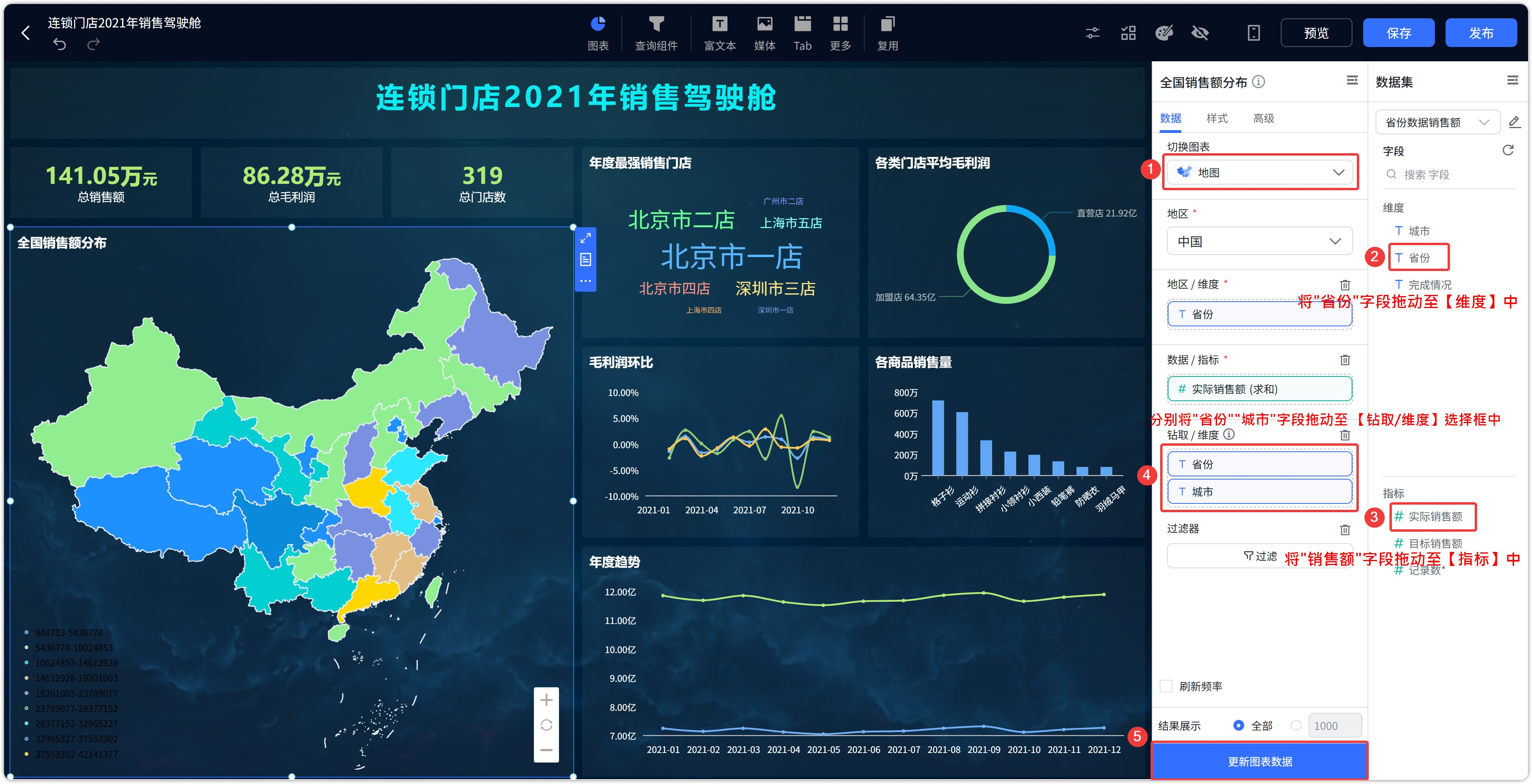
Task: Open the 更多 components menu
Action: (840, 33)
